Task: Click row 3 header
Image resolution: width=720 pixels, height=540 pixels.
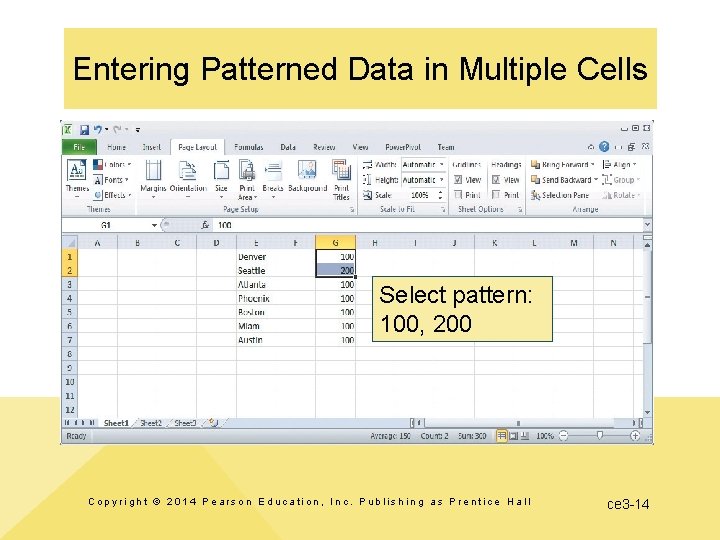Action: pyautogui.click(x=69, y=284)
